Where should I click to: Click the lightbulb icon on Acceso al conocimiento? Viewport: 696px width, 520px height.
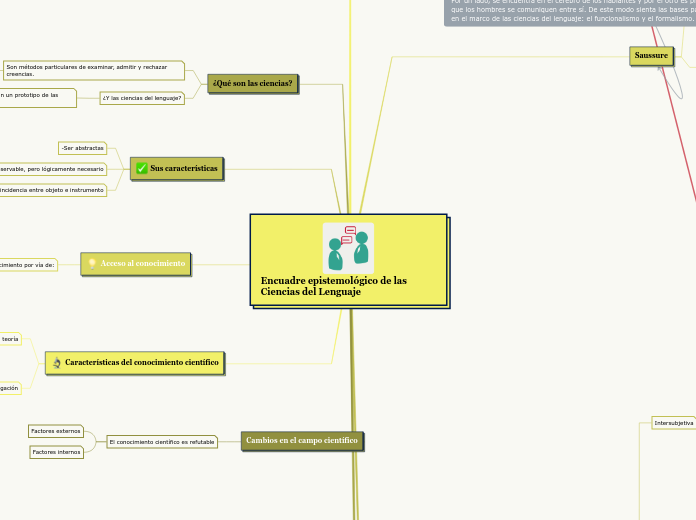[x=92, y=264]
